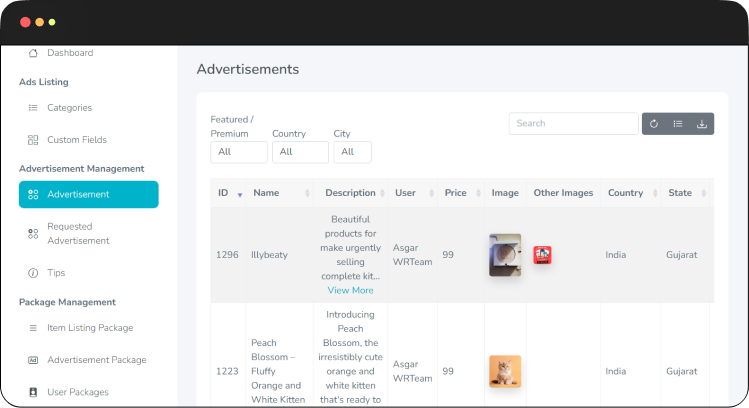Sort table by State column
Viewport: 749px width, 408px height.
click(x=685, y=193)
